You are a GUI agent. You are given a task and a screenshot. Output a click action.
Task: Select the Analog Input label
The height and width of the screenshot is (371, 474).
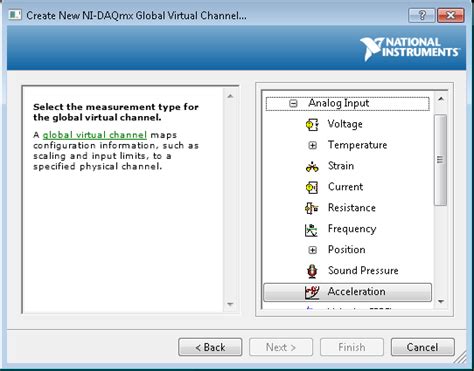coord(339,103)
